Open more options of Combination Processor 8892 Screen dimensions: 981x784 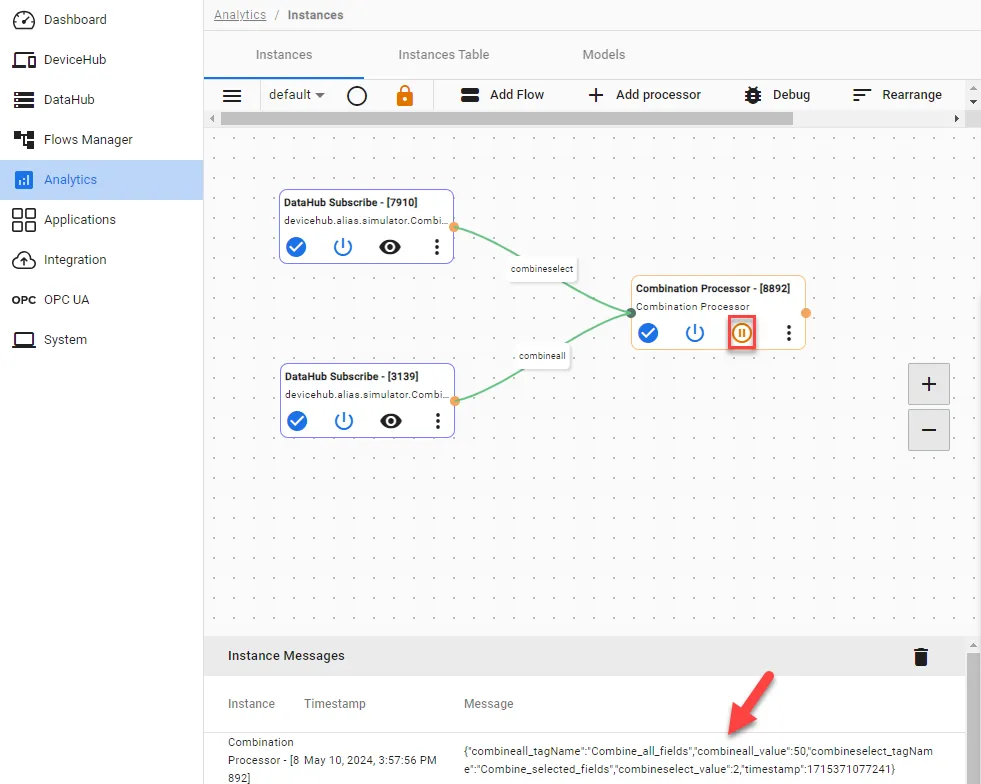point(789,333)
